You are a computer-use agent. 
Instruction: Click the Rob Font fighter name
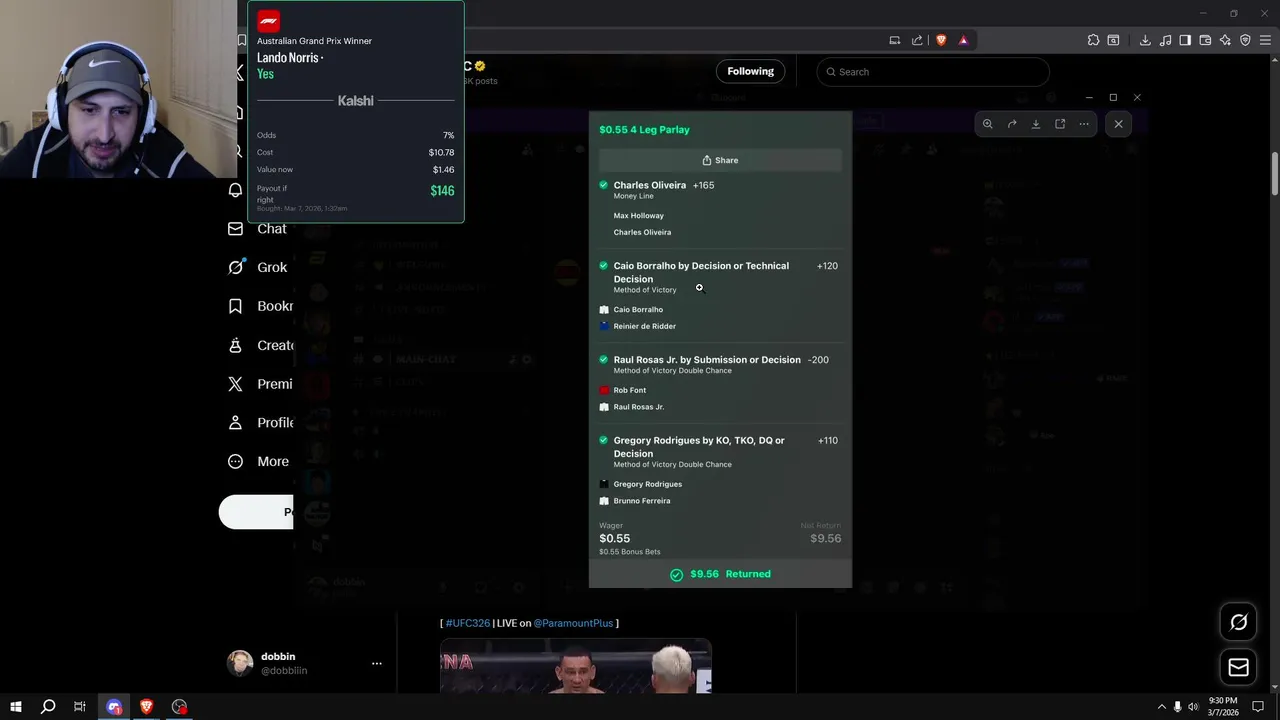(x=629, y=390)
